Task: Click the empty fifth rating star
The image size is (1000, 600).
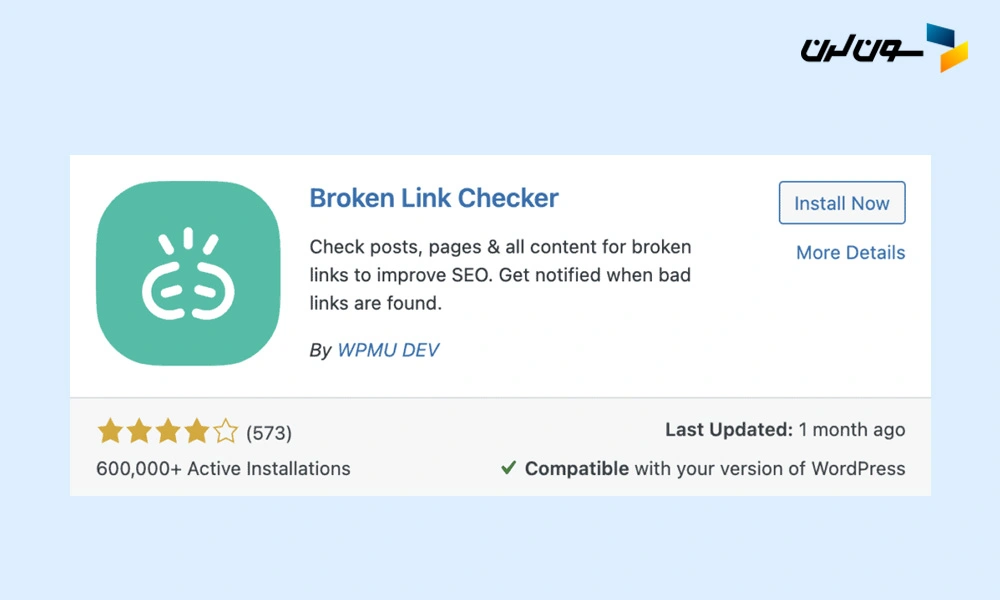Action: (226, 432)
